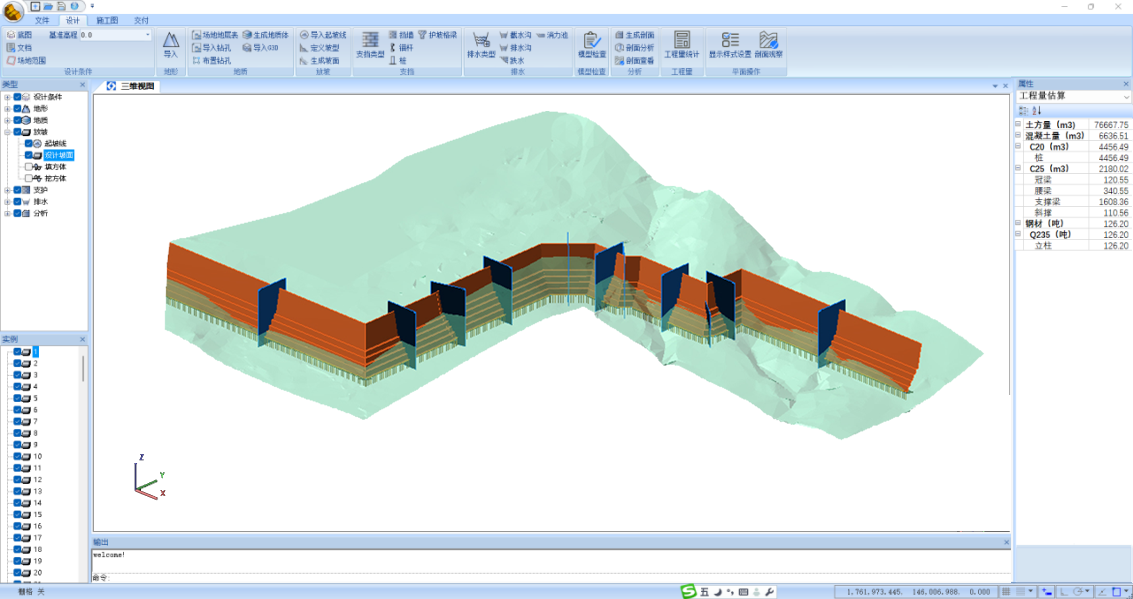Collapse the 放坡 tree node
This screenshot has height=599, width=1133.
click(7, 132)
